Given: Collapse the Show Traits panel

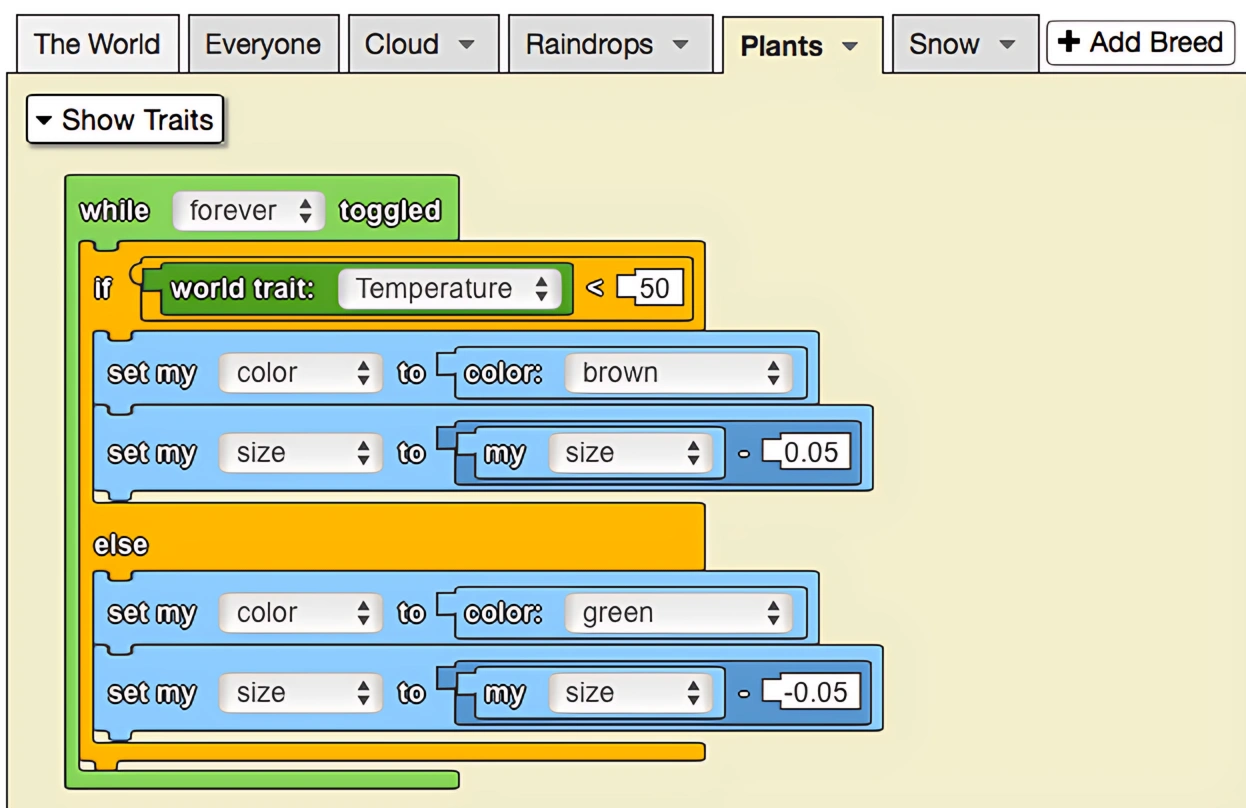Looking at the screenshot, I should click(x=124, y=120).
